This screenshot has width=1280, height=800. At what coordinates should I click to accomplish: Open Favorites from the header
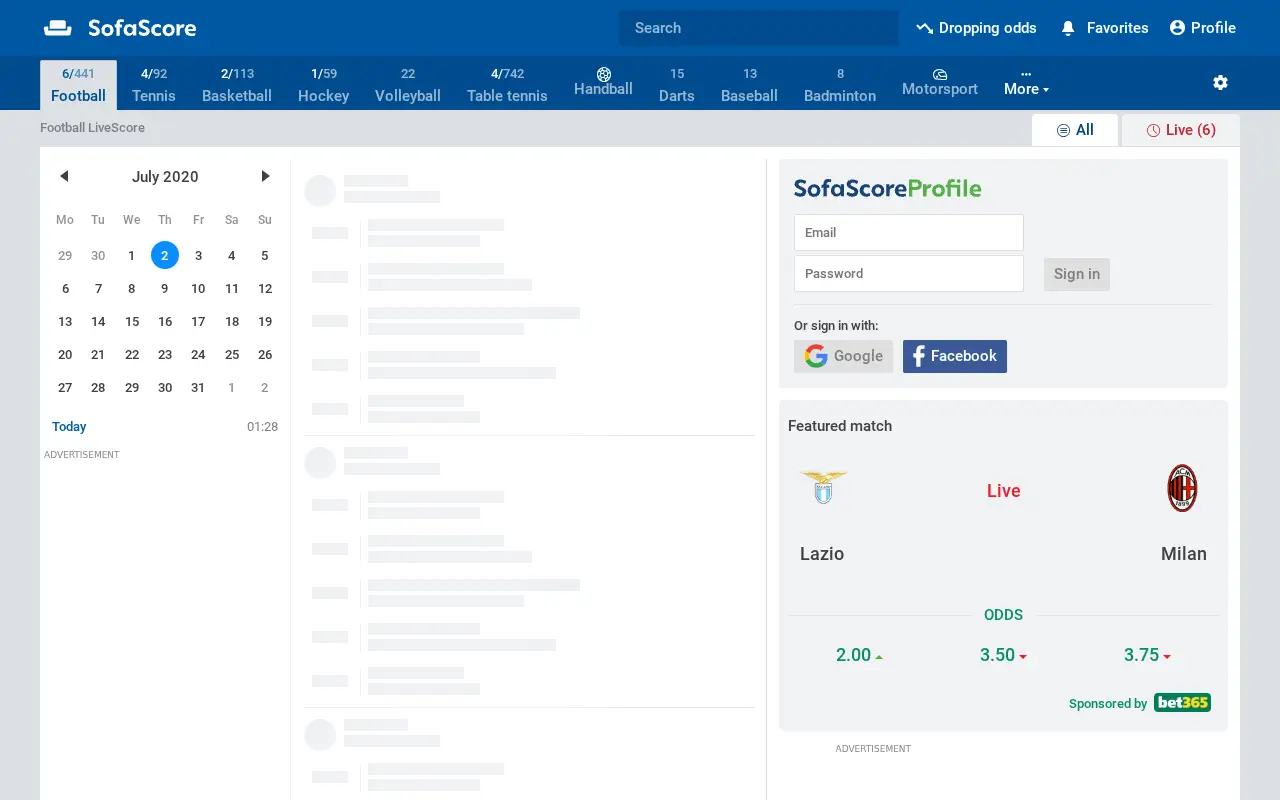click(1104, 28)
